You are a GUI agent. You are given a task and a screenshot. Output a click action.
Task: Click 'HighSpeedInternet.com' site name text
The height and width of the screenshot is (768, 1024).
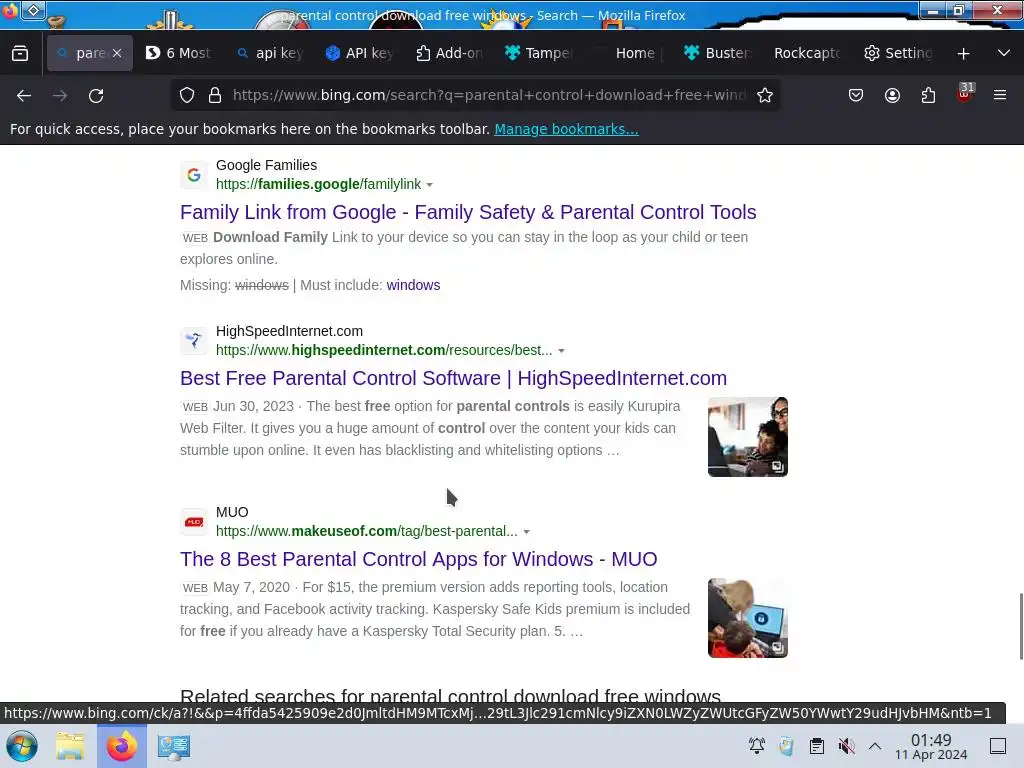click(289, 331)
